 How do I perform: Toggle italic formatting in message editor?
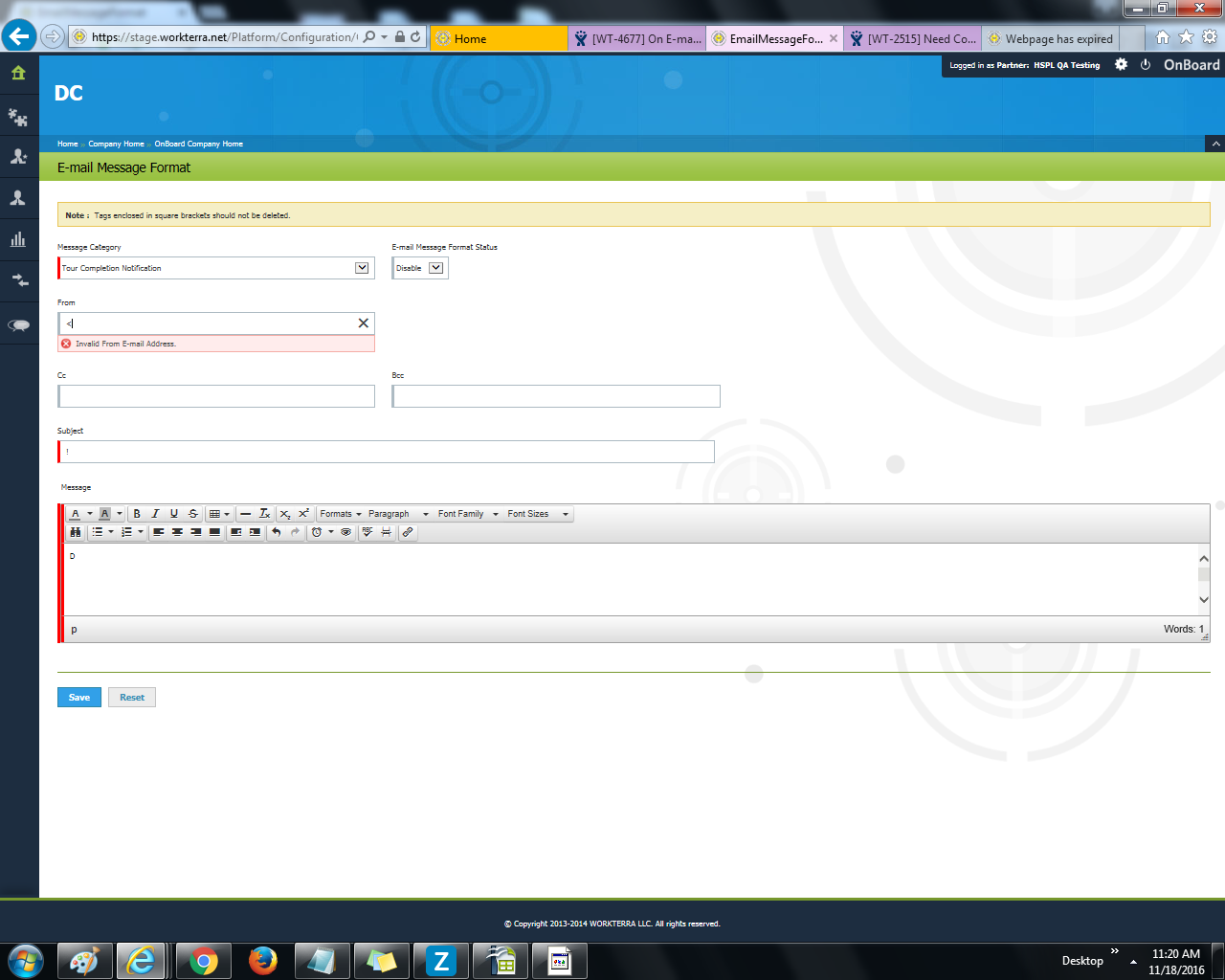coord(155,514)
